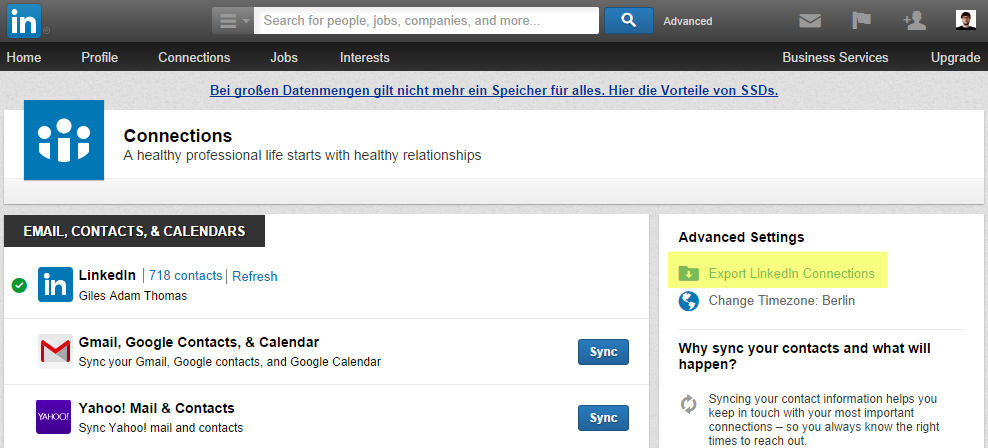Open the Business Services menu
The width and height of the screenshot is (988, 448).
pos(835,57)
